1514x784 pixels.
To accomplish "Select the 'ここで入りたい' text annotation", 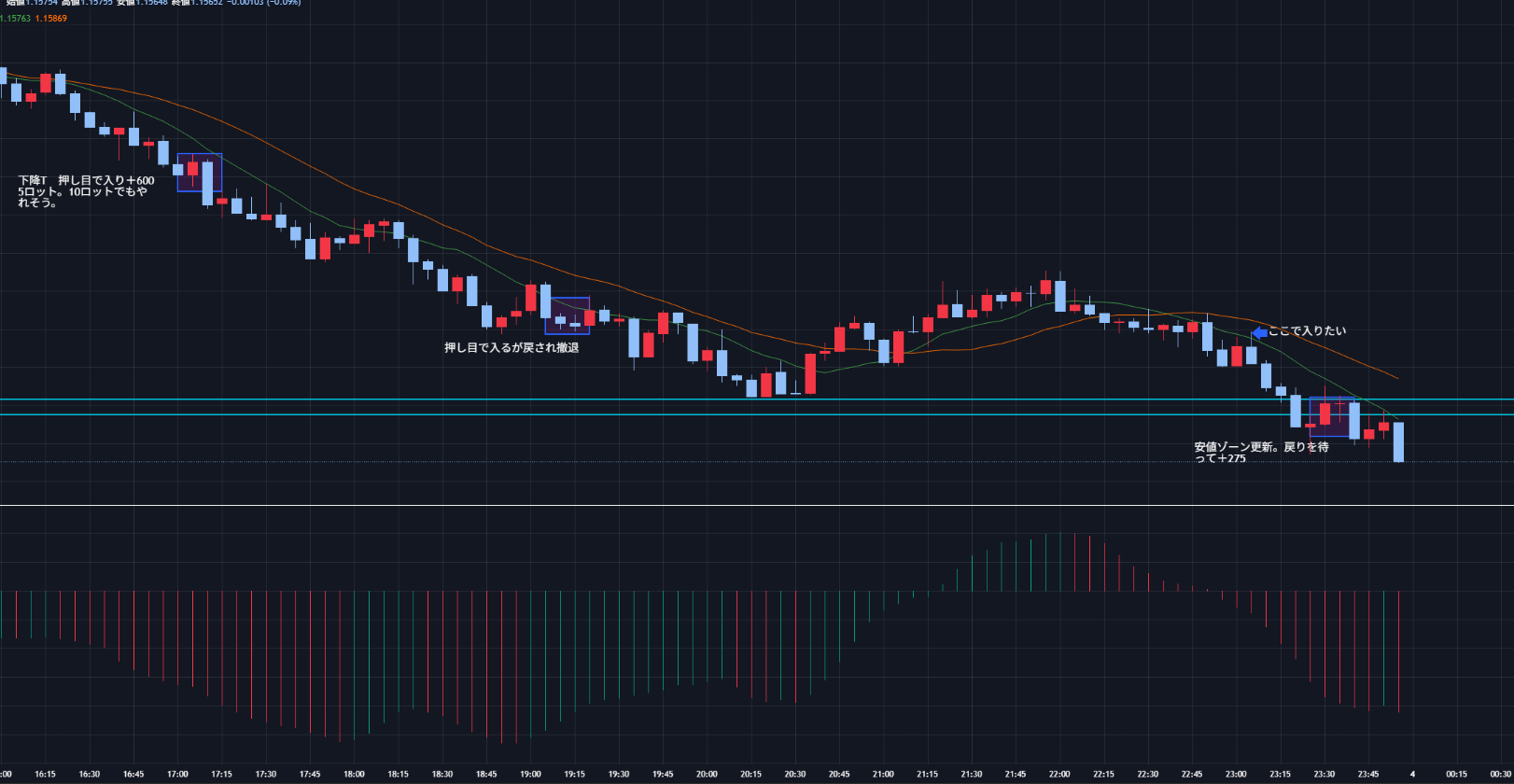I will coord(1307,331).
